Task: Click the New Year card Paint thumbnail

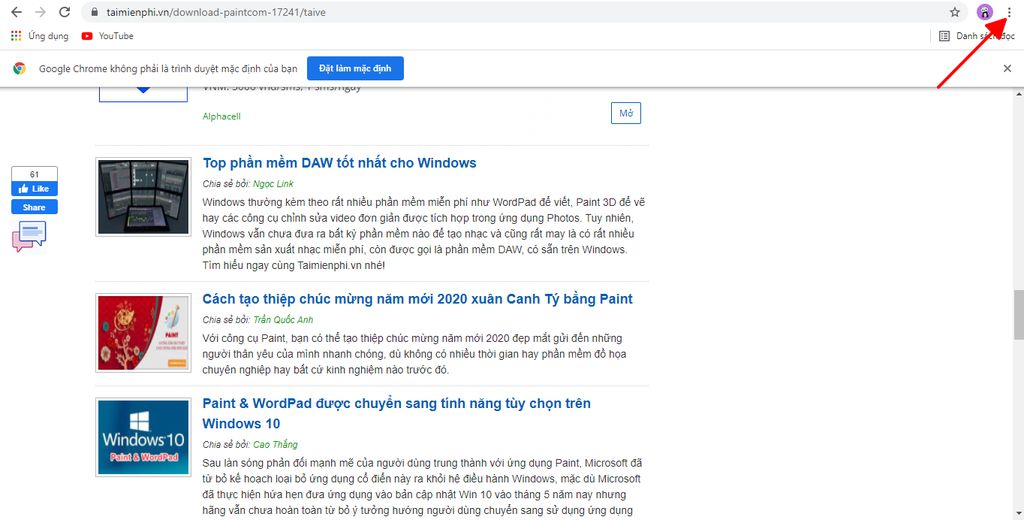Action: pyautogui.click(x=144, y=333)
